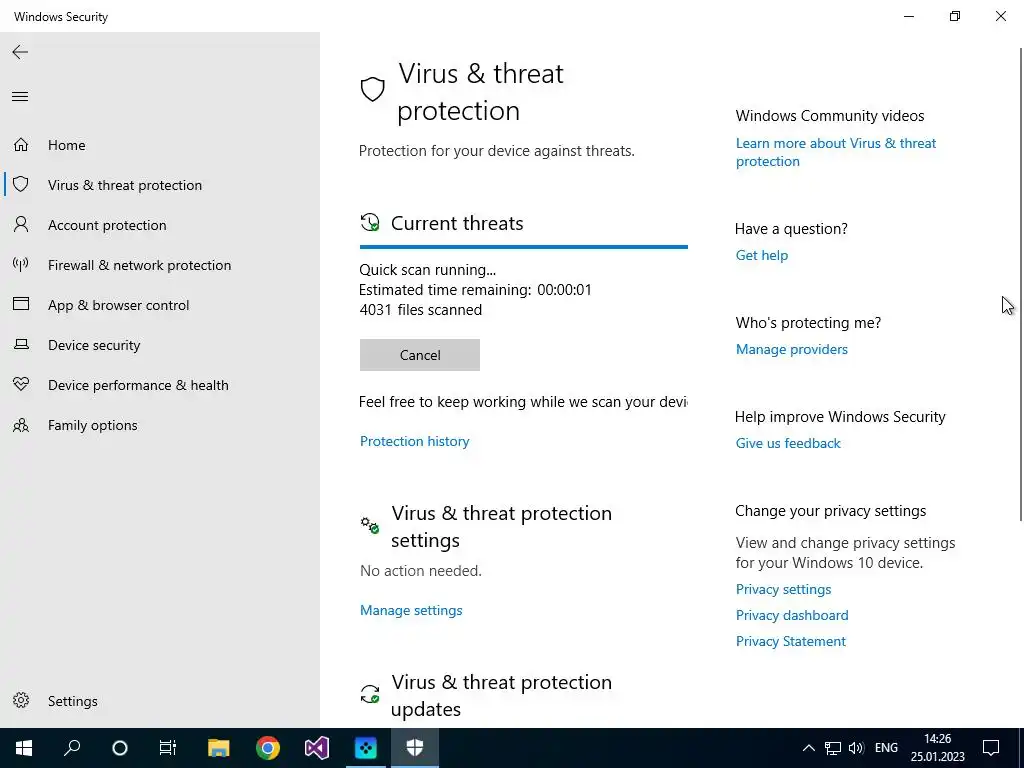Click the heart icon for Device performance & health
The height and width of the screenshot is (768, 1024).
21,384
